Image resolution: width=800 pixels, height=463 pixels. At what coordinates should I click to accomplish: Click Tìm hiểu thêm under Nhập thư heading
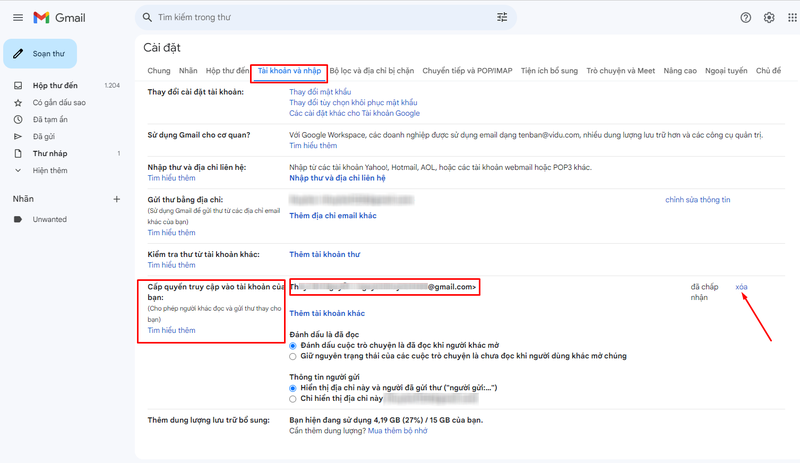pos(171,178)
